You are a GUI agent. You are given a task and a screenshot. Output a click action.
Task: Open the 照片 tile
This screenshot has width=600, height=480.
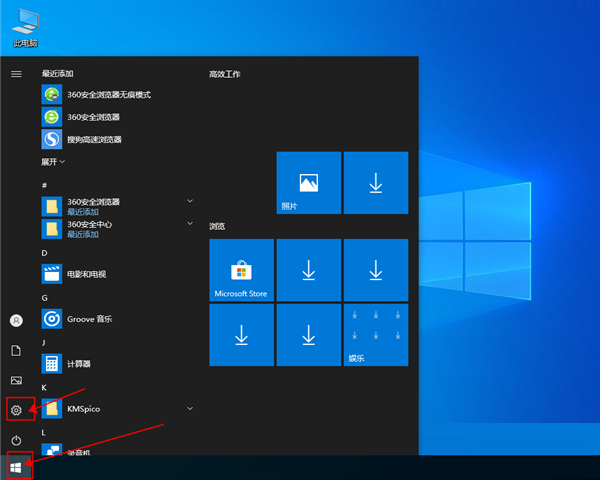click(x=309, y=183)
